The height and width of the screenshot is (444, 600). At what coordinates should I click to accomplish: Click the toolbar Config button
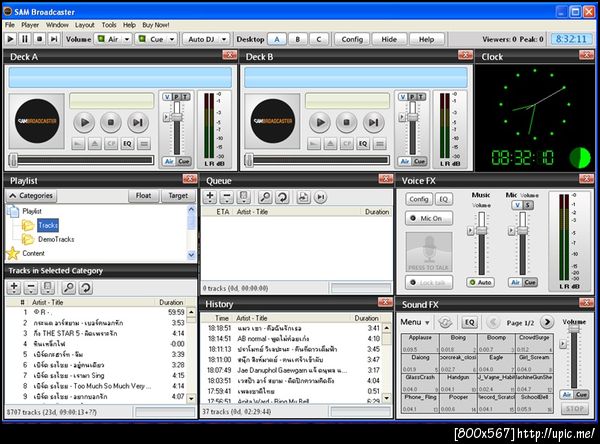pyautogui.click(x=352, y=39)
